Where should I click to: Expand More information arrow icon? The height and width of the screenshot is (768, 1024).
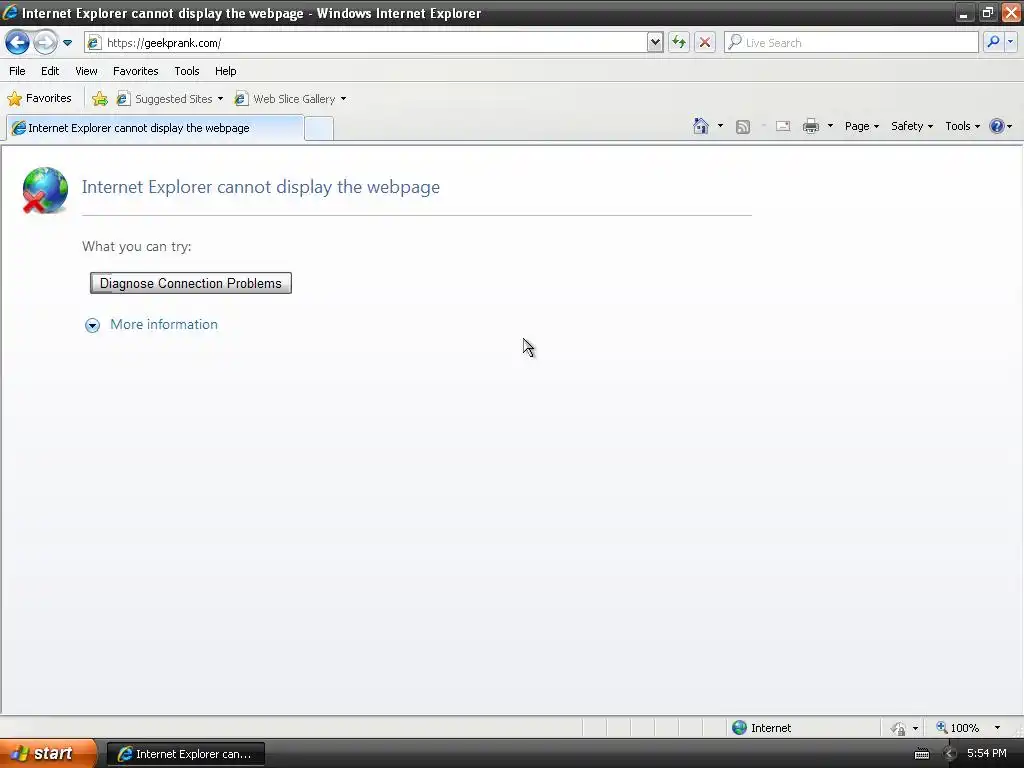(92, 325)
